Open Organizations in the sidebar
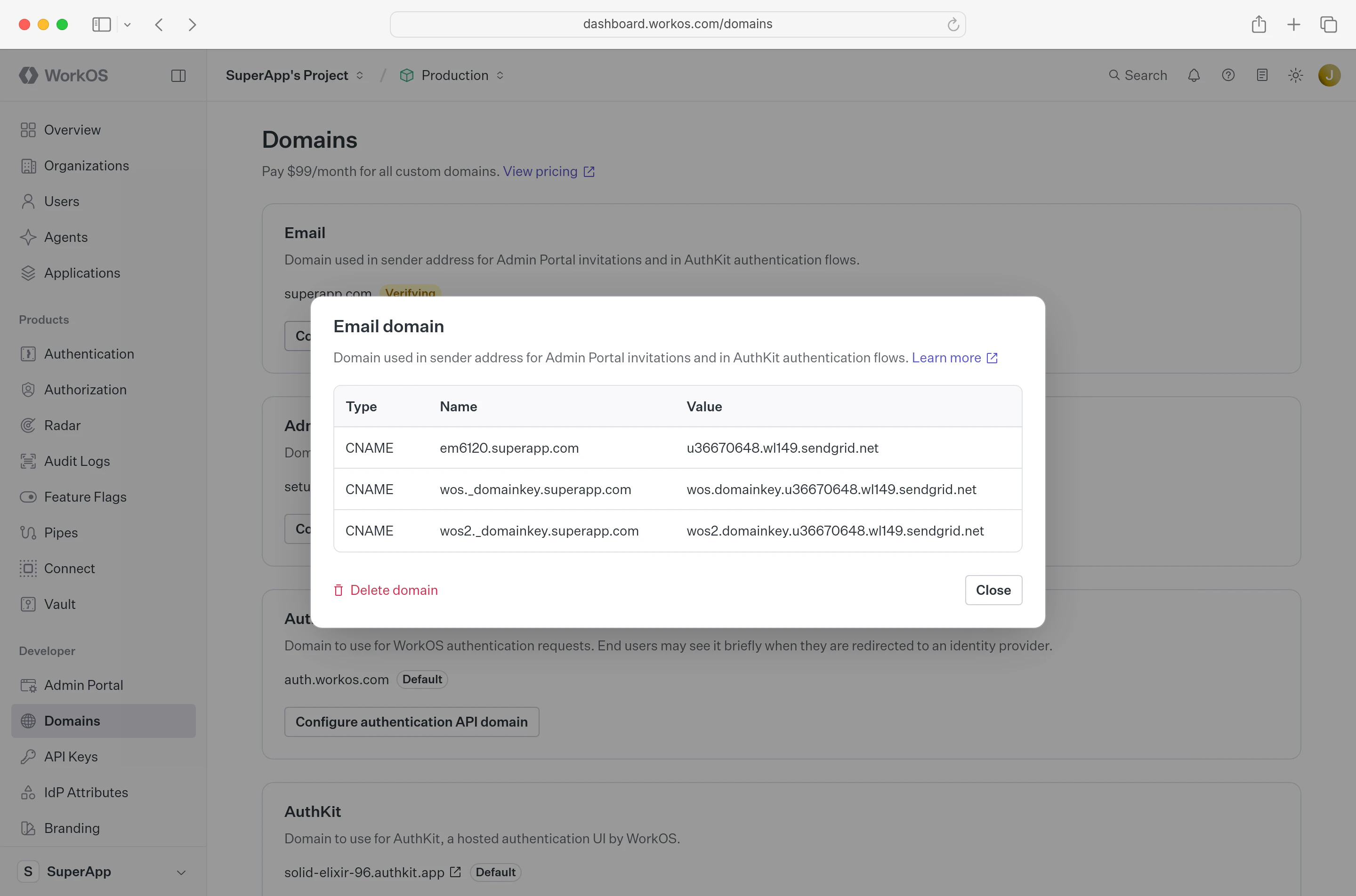Viewport: 1356px width, 896px height. coord(104,166)
